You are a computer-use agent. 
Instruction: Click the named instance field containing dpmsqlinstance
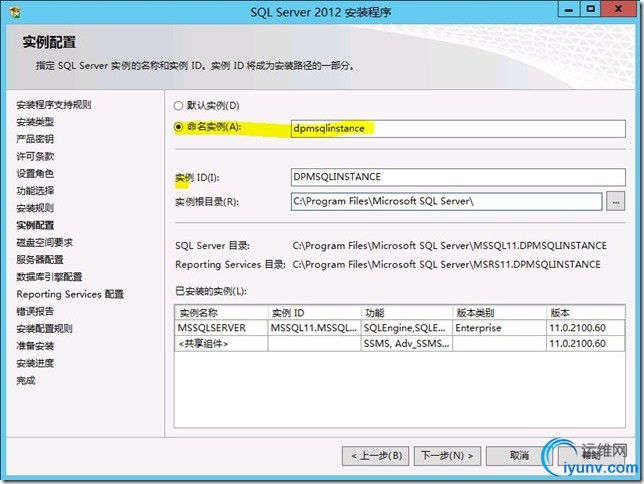pyautogui.click(x=458, y=129)
